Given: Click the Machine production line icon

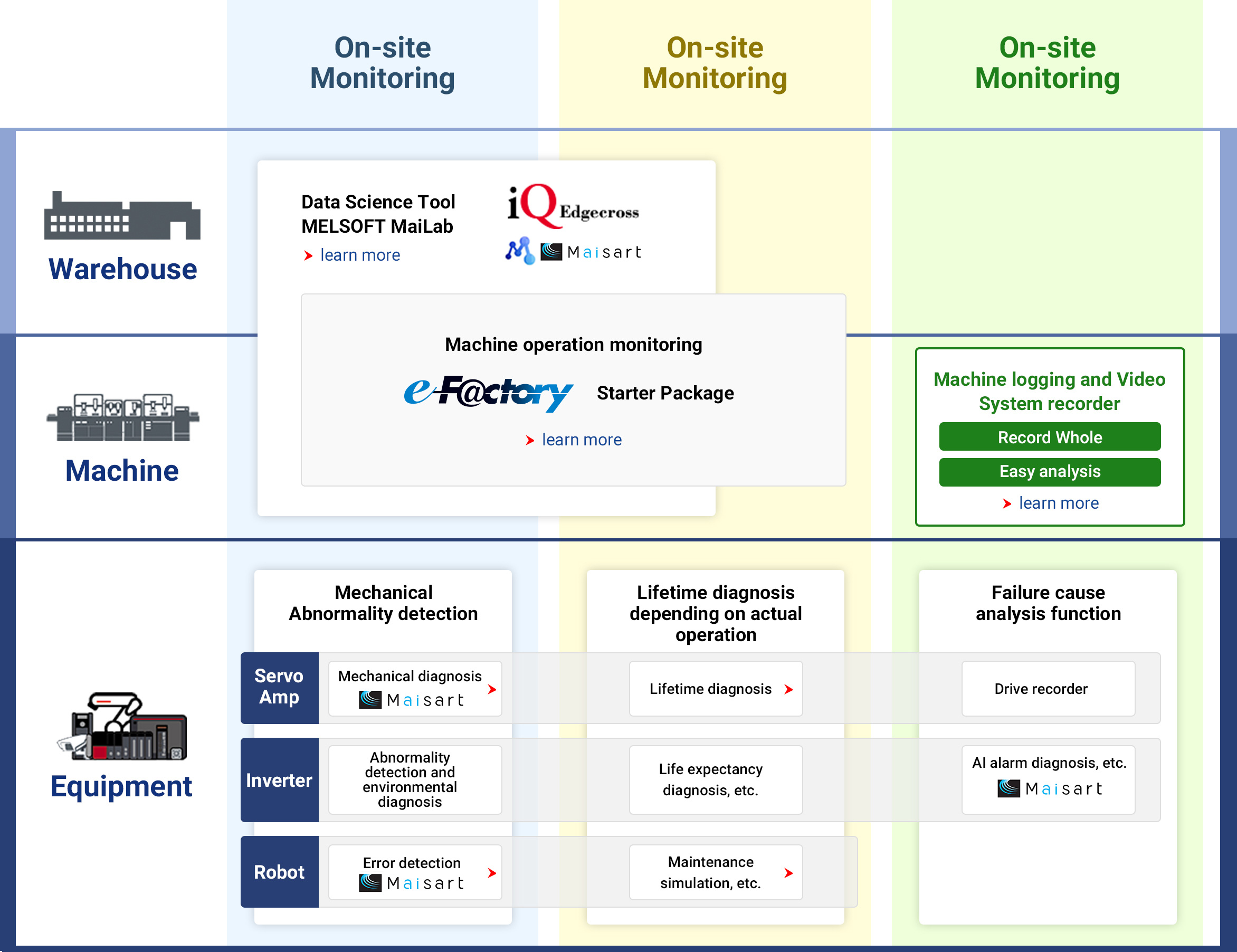Looking at the screenshot, I should pyautogui.click(x=122, y=417).
